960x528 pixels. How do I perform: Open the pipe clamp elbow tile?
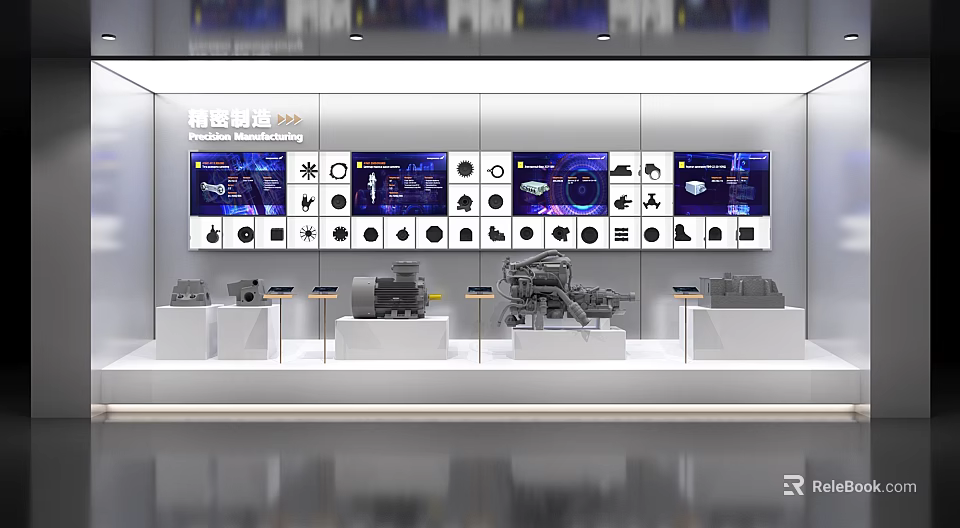[657, 168]
